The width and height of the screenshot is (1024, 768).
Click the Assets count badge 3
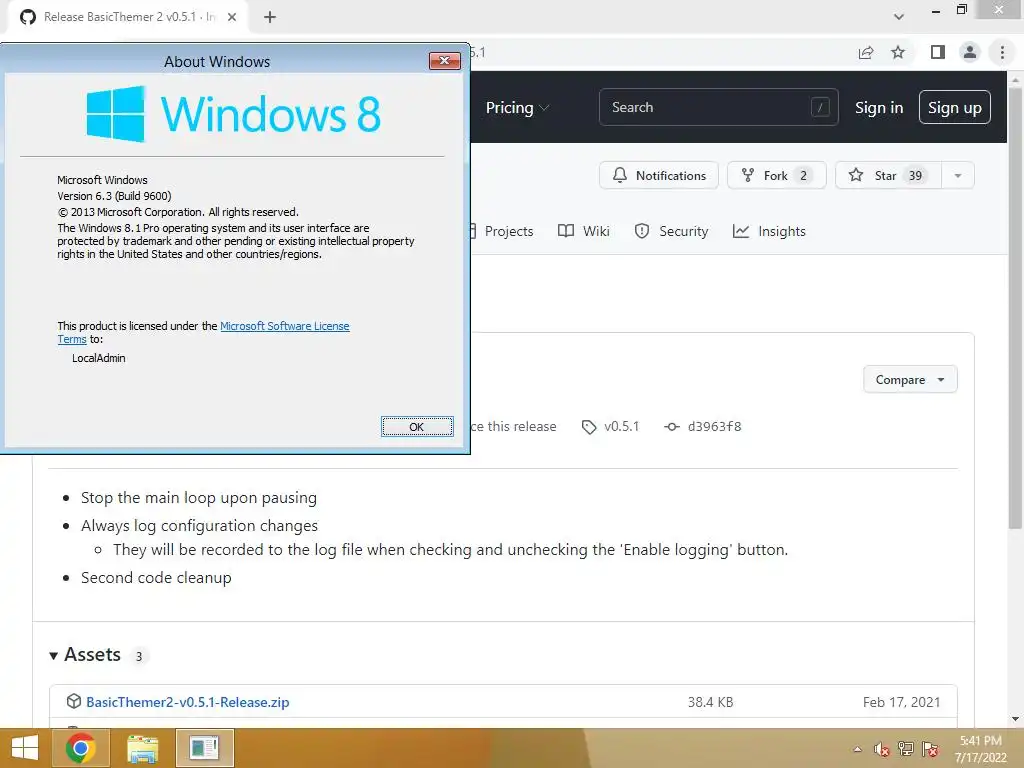point(138,656)
